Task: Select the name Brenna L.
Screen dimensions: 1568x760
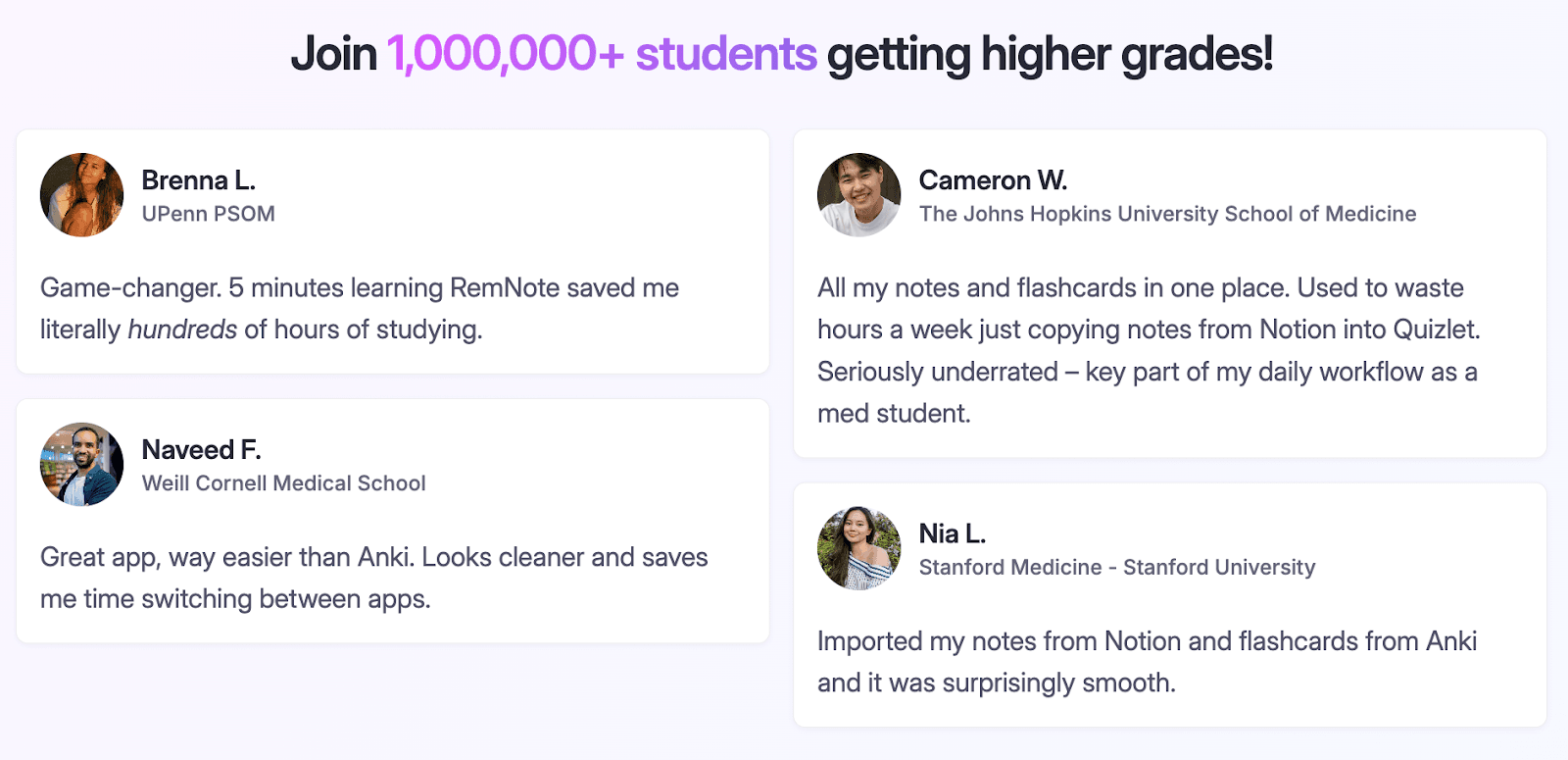Action: tap(198, 180)
